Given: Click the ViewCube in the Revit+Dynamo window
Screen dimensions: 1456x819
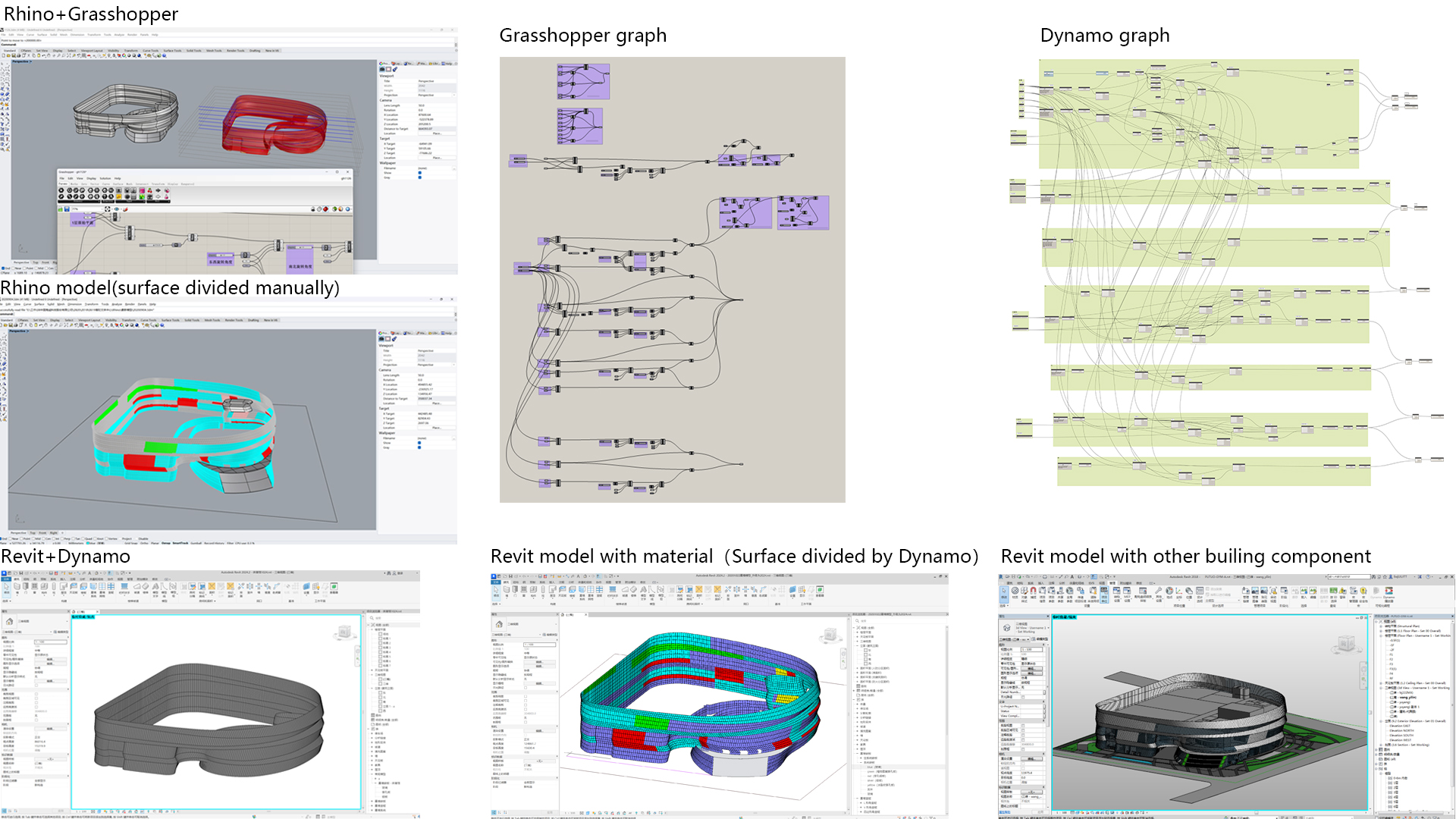Looking at the screenshot, I should (x=345, y=632).
